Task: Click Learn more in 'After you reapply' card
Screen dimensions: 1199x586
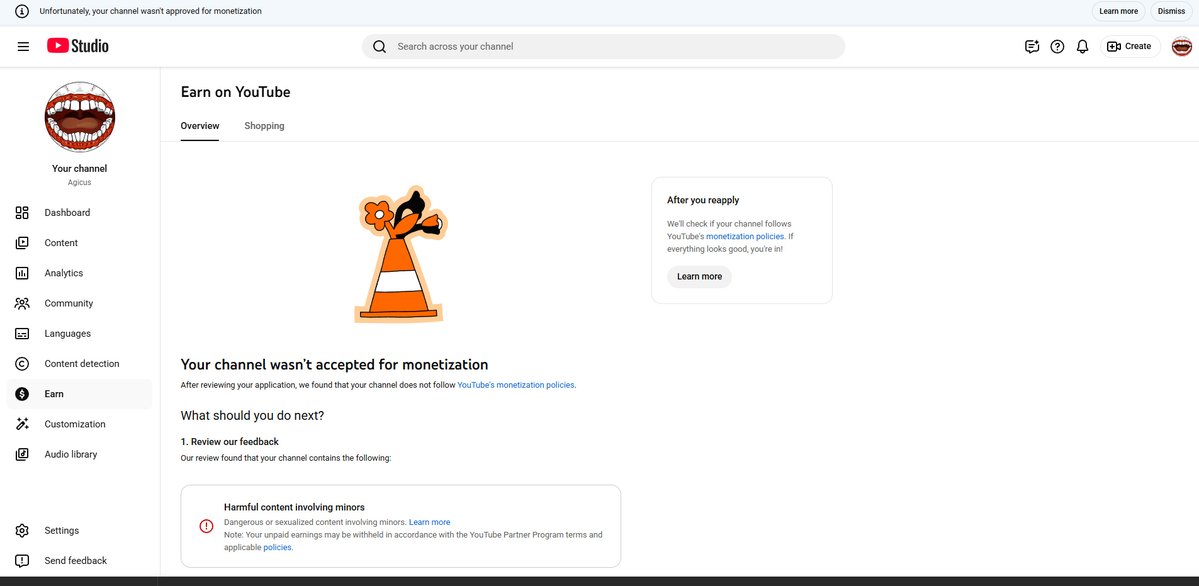Action: pyautogui.click(x=699, y=276)
